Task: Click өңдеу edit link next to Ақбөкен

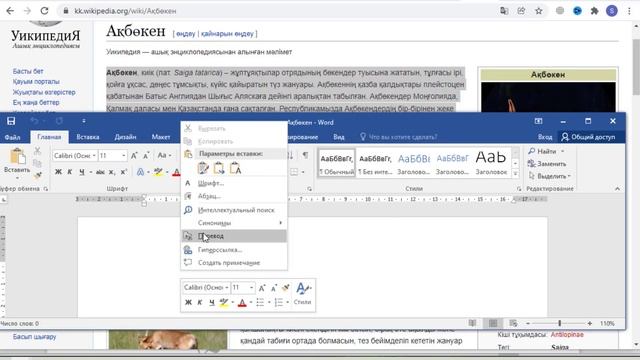Action: [x=186, y=34]
